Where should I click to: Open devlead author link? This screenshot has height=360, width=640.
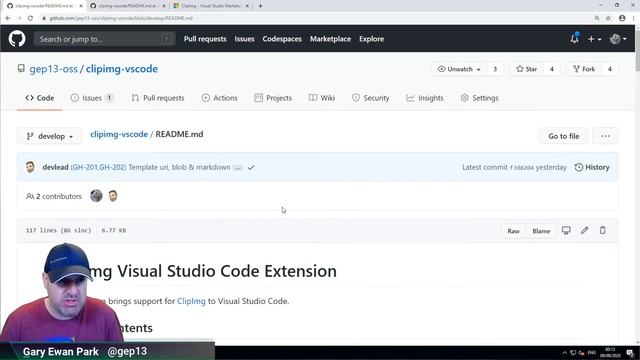(55, 167)
